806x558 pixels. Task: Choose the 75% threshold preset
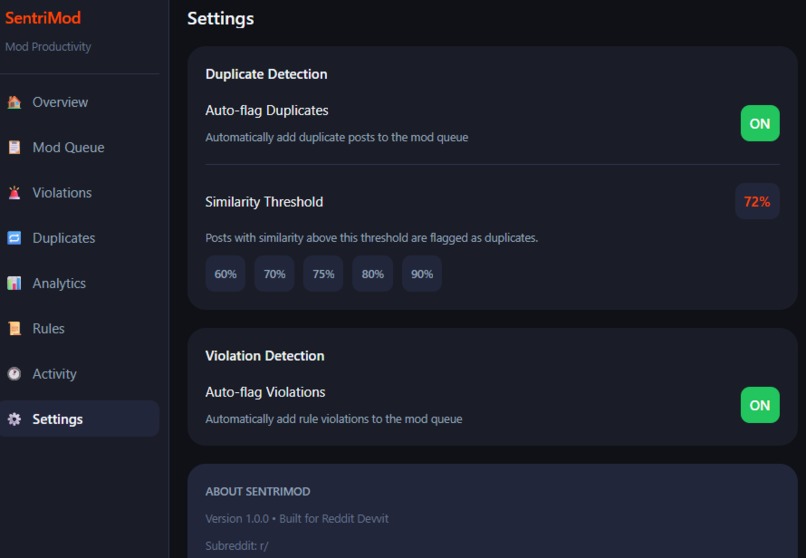click(323, 274)
